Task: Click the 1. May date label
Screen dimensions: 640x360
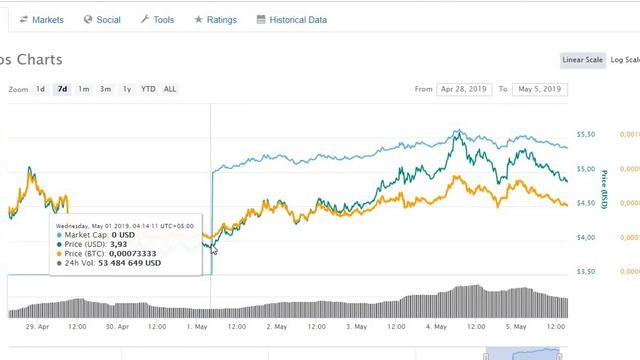Action: click(x=197, y=327)
